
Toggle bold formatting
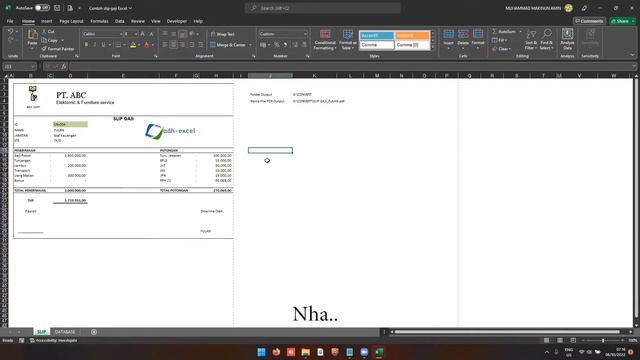[x=86, y=44]
